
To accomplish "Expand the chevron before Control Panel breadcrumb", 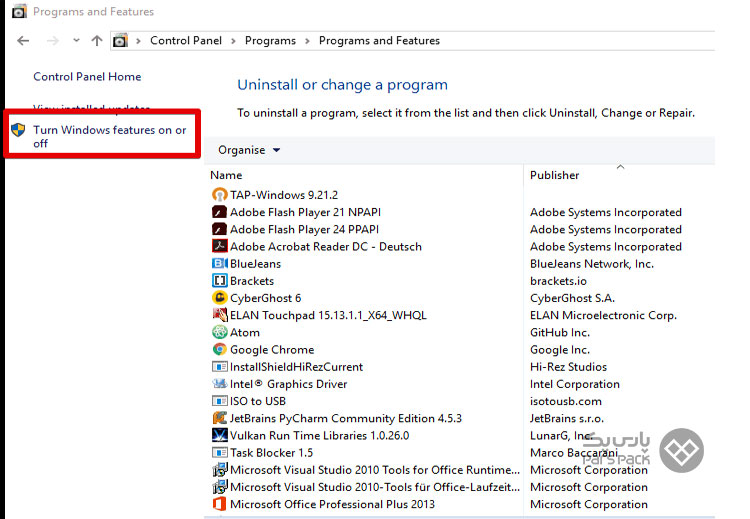I will pos(138,41).
